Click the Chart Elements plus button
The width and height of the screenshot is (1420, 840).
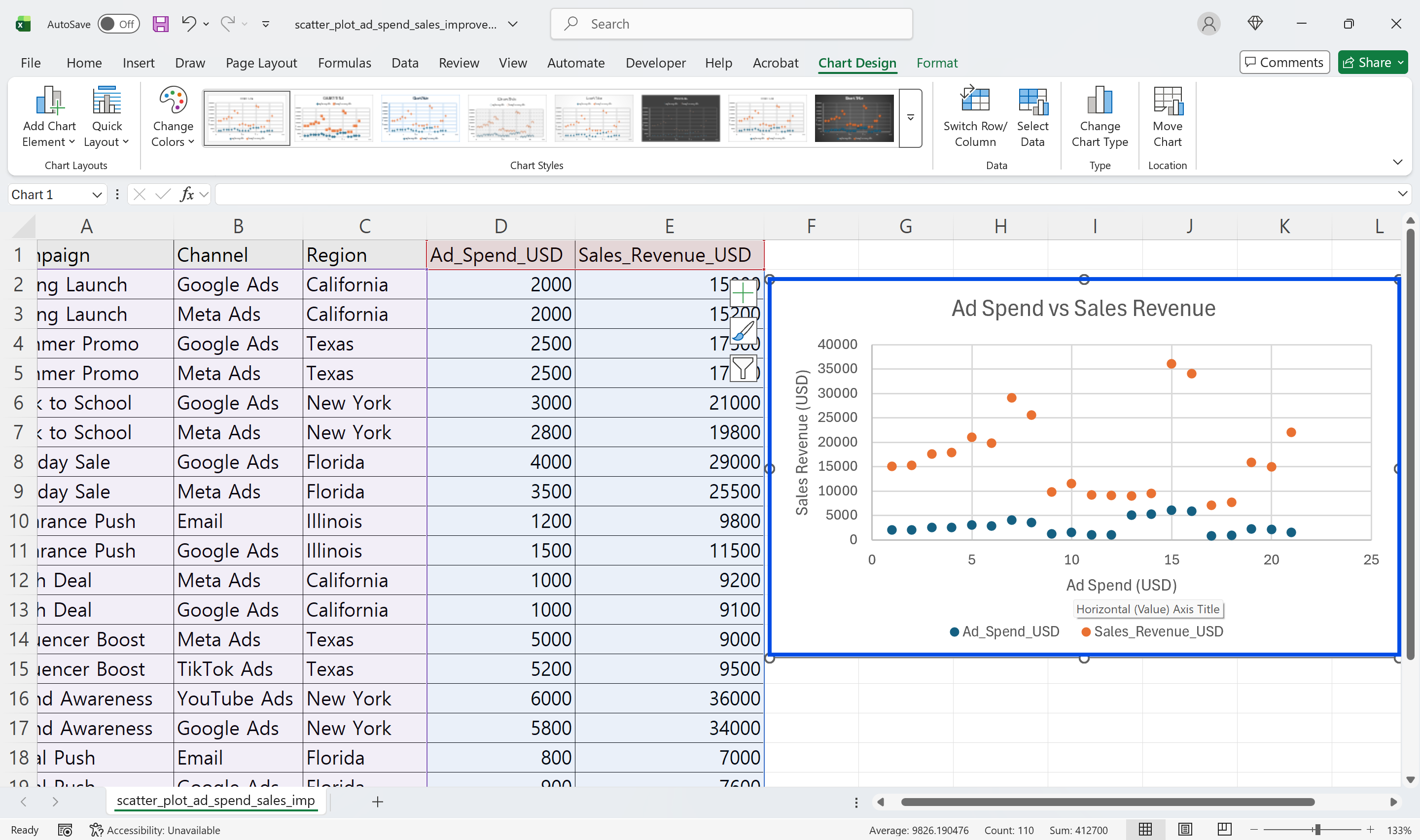(x=743, y=293)
